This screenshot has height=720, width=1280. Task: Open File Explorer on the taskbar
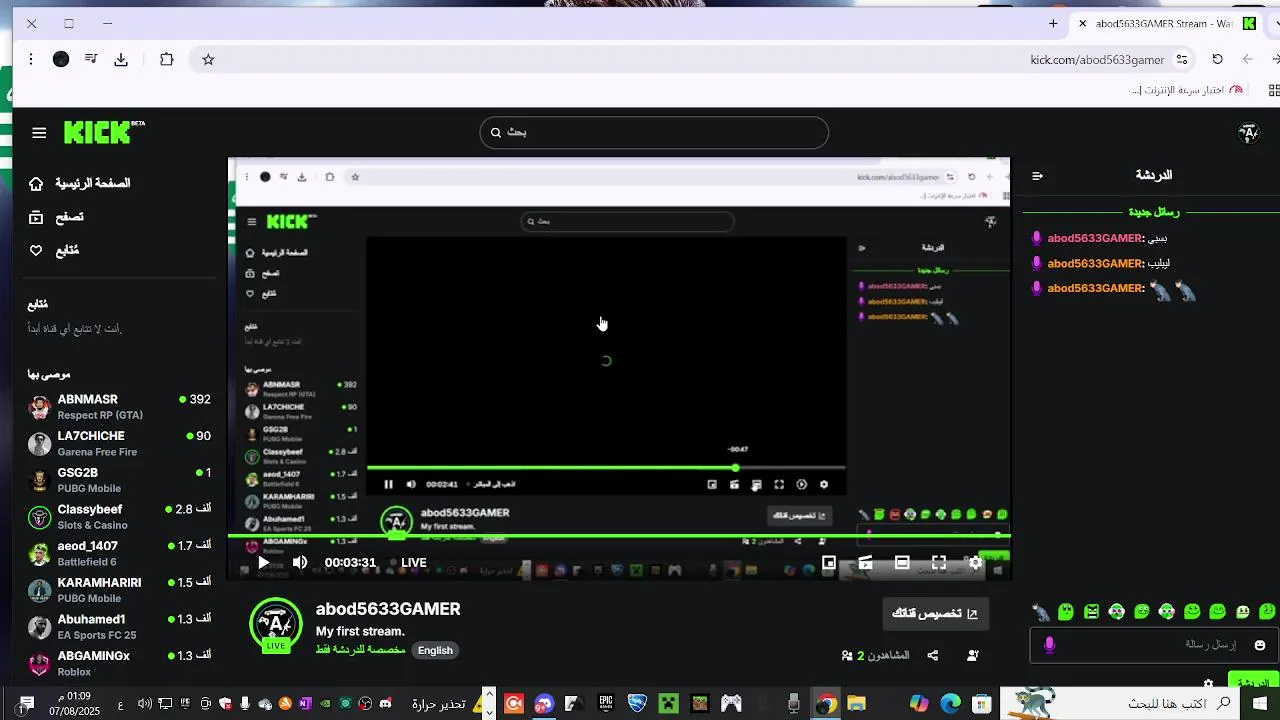coord(856,704)
